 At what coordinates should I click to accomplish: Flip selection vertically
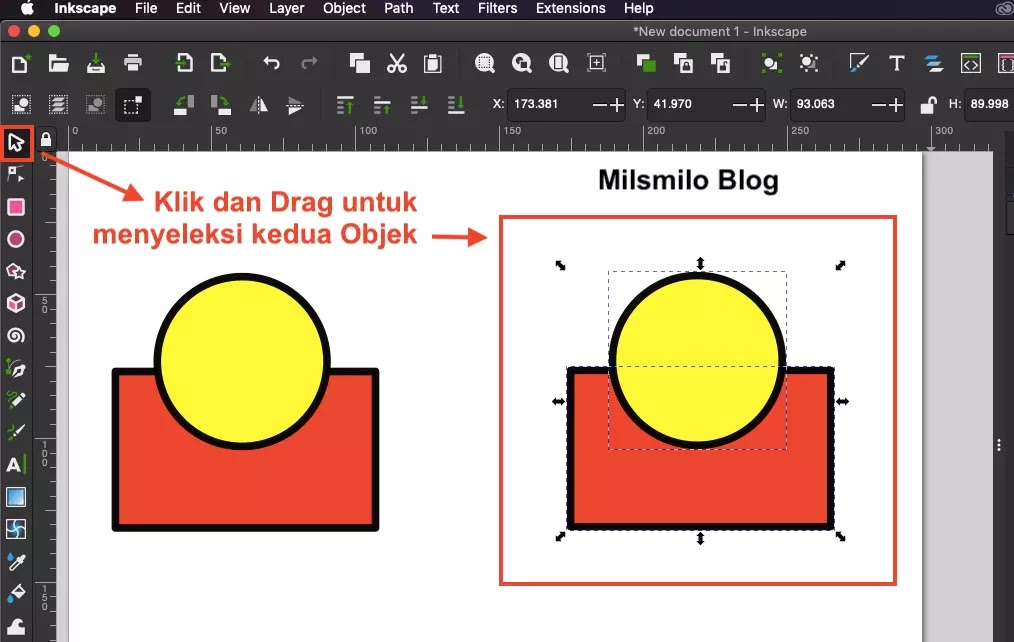point(295,105)
